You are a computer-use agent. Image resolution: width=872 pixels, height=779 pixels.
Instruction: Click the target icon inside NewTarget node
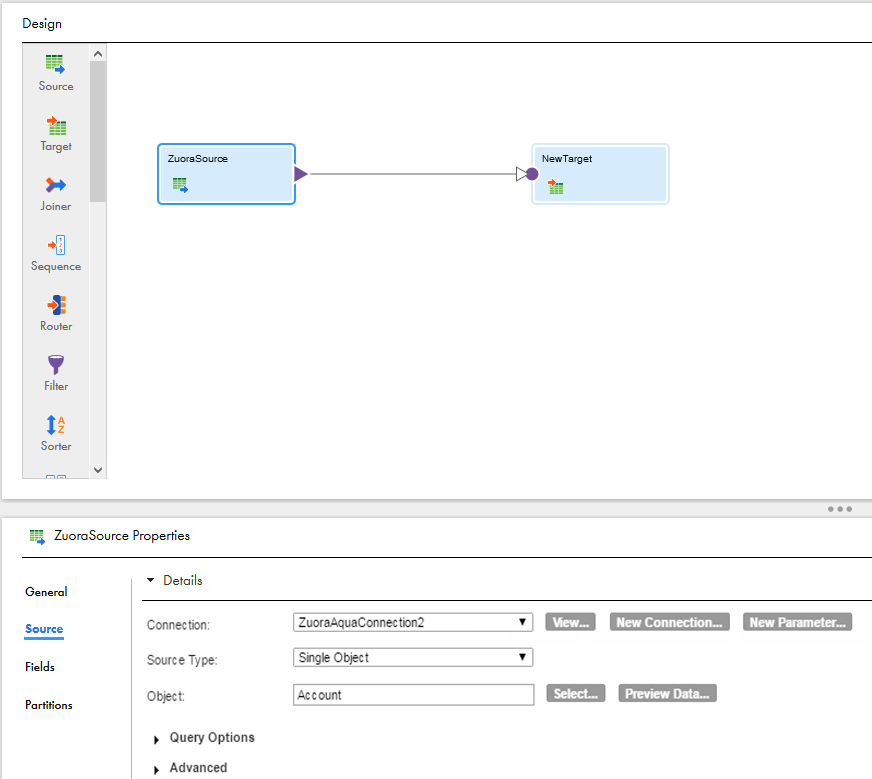(x=555, y=186)
